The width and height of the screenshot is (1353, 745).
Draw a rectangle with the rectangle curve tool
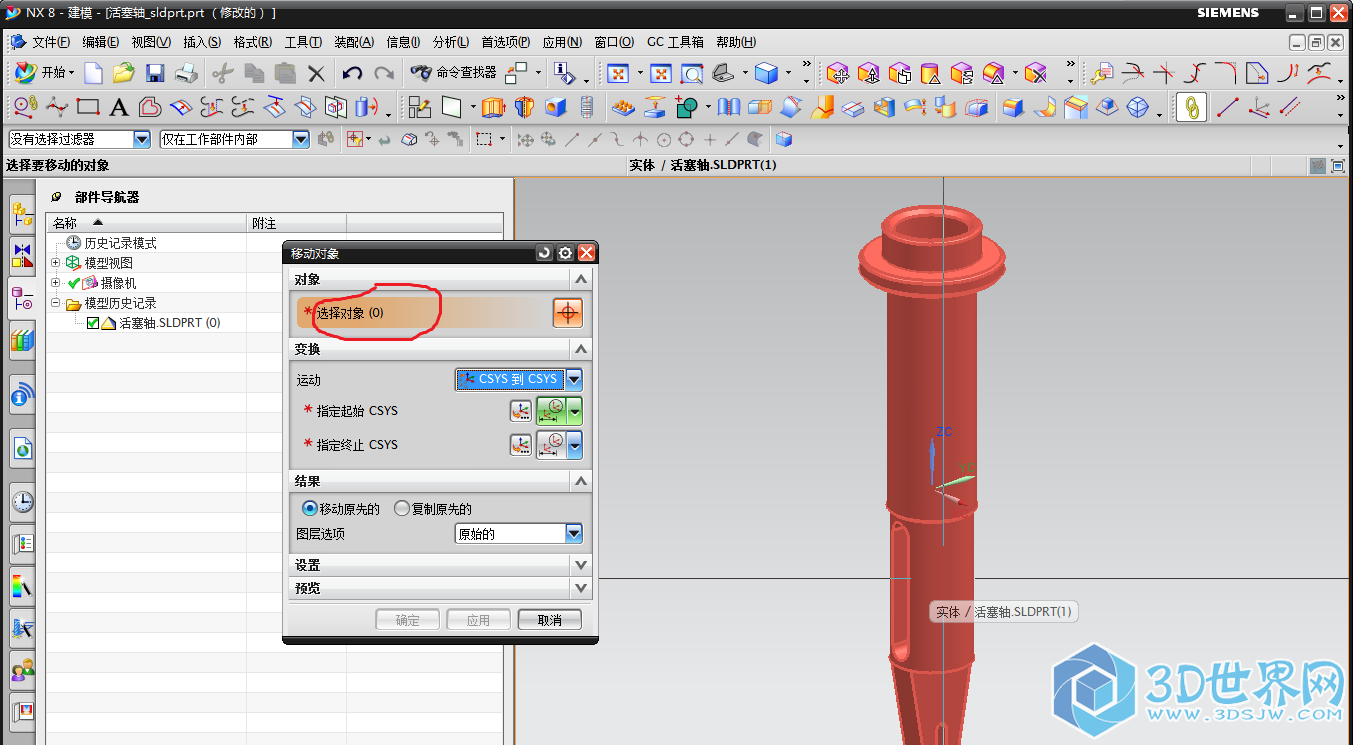point(88,106)
